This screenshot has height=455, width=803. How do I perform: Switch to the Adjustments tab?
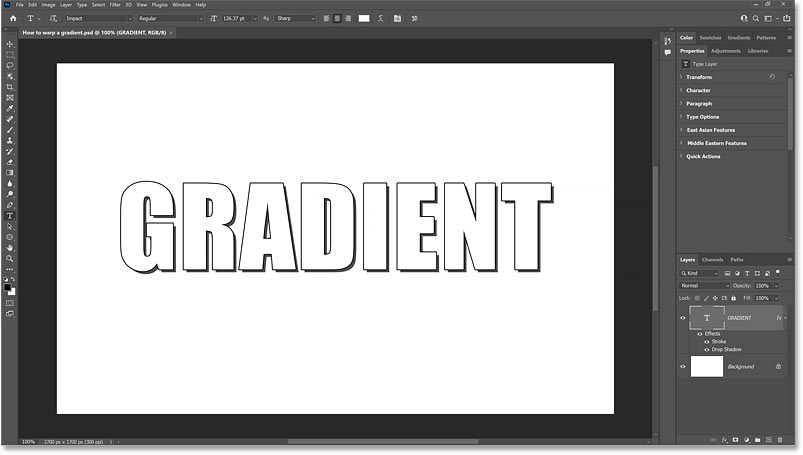pyautogui.click(x=726, y=51)
